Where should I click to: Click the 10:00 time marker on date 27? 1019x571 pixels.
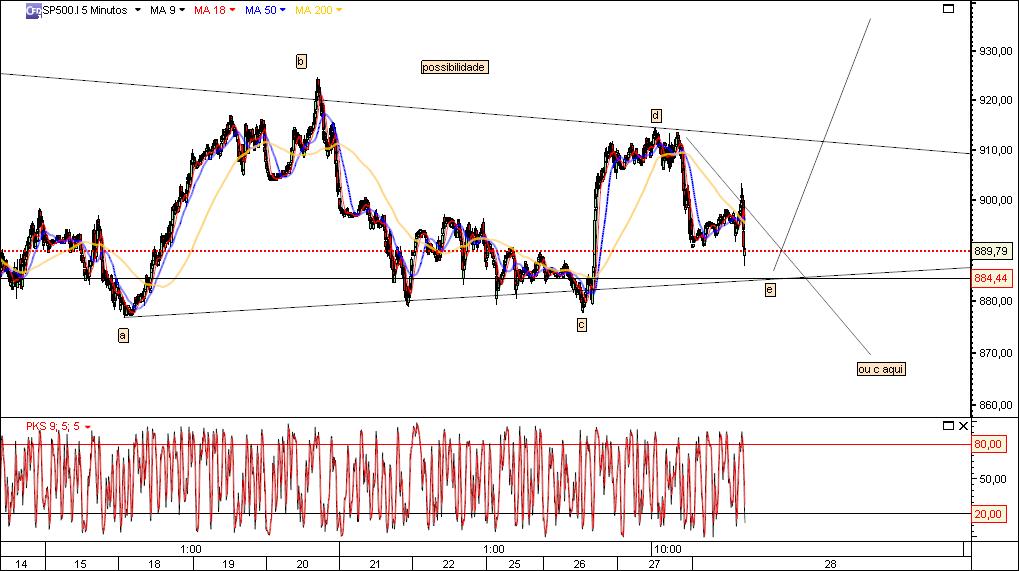pyautogui.click(x=667, y=549)
